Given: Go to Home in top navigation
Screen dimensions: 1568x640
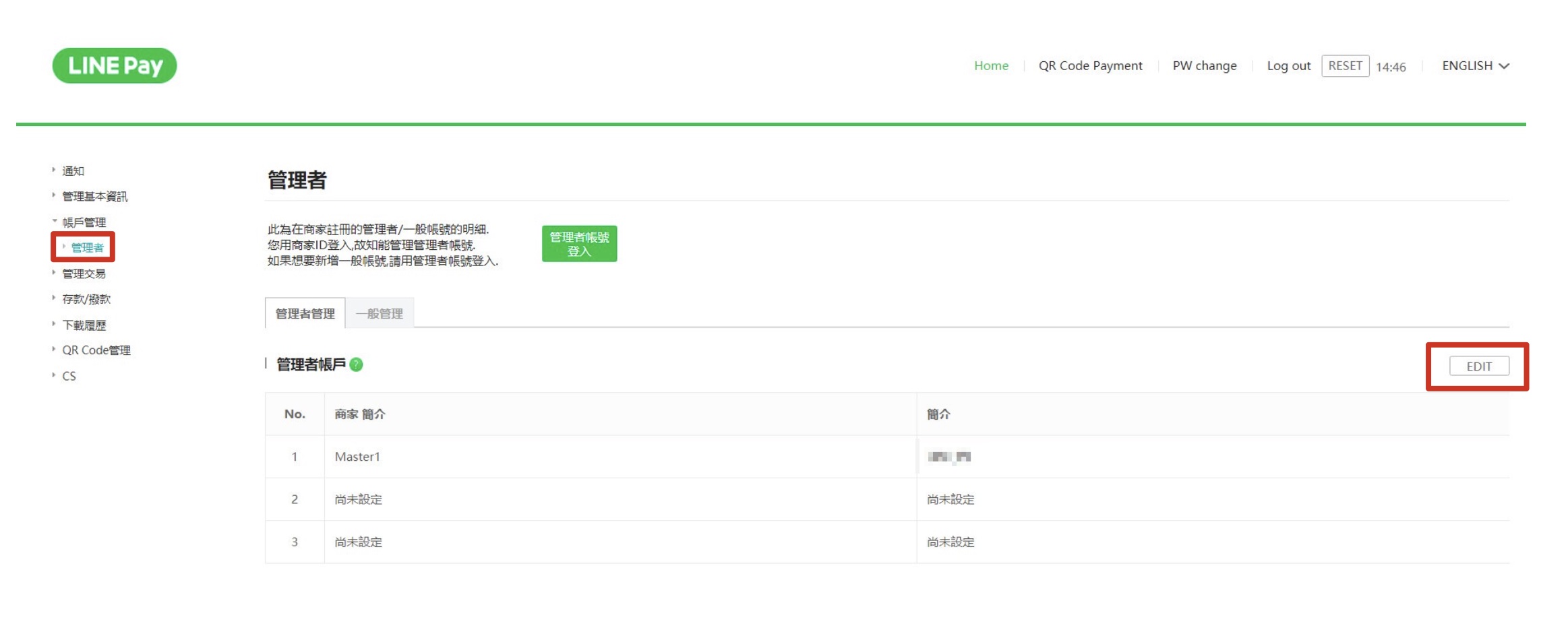Looking at the screenshot, I should click(991, 65).
